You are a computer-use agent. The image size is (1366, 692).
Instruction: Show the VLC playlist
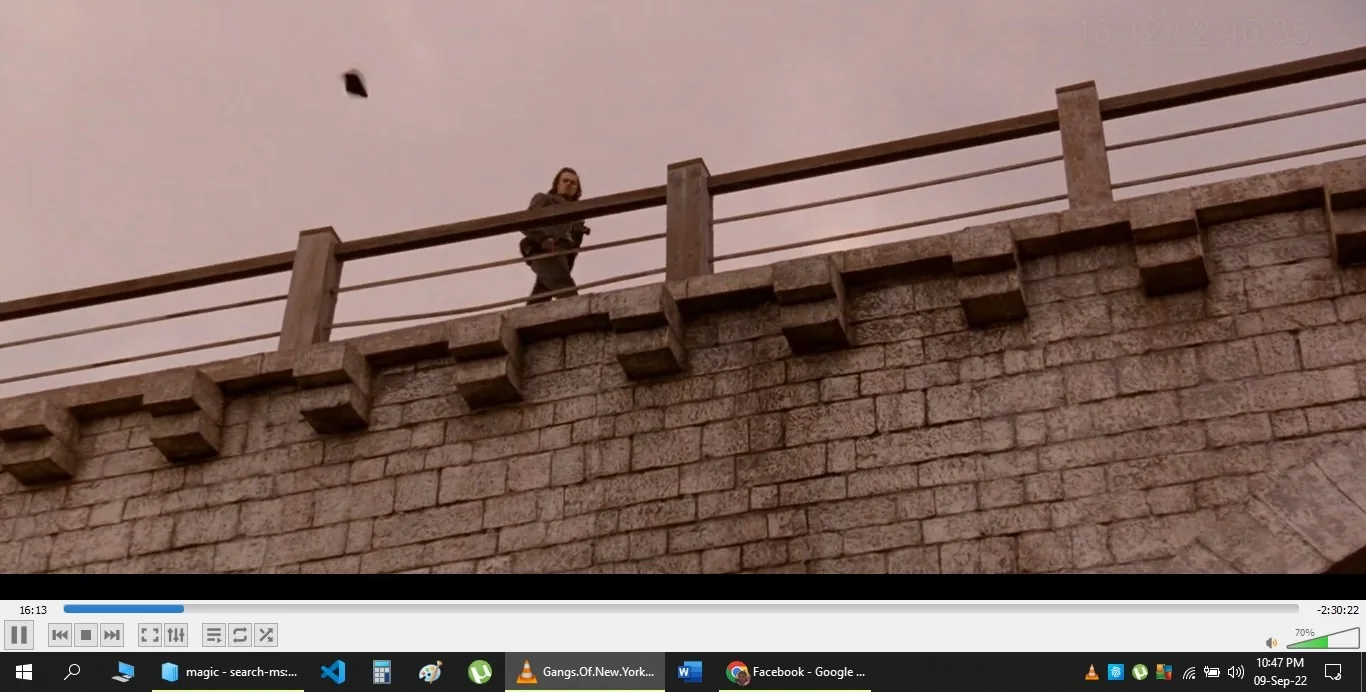pos(214,635)
